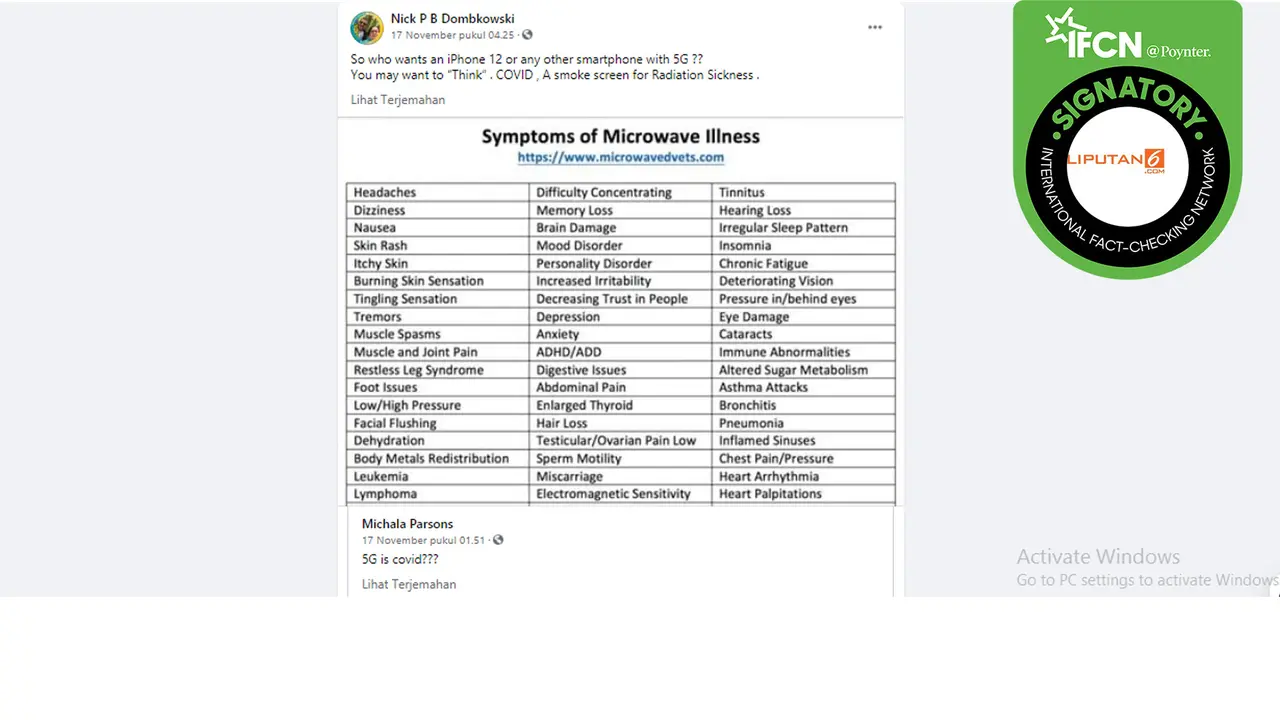Screen dimensions: 1280x720
Task: Click the @Poynter text in the badge
Action: point(1178,51)
